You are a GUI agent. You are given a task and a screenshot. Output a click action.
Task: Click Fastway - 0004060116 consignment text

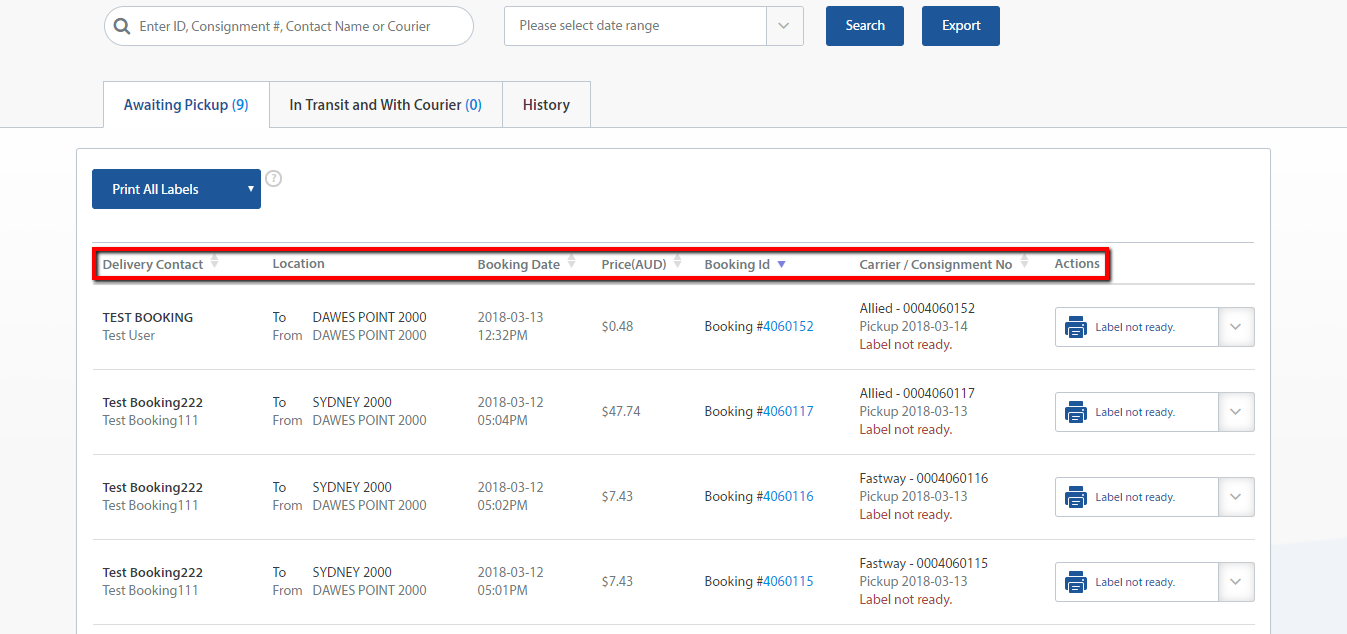924,479
